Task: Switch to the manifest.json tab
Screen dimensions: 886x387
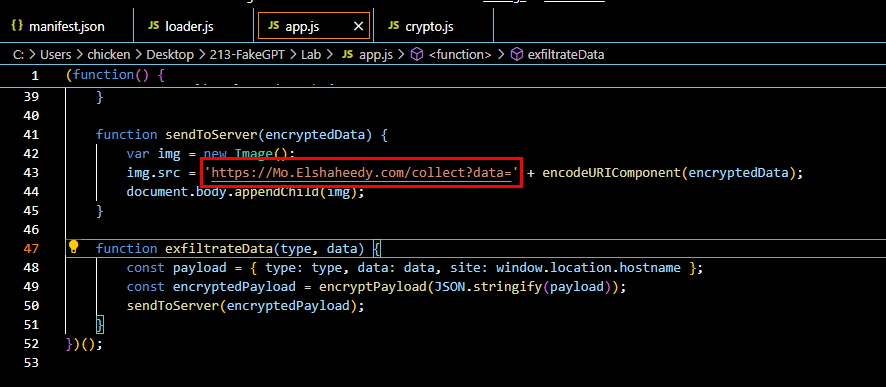Action: click(67, 27)
